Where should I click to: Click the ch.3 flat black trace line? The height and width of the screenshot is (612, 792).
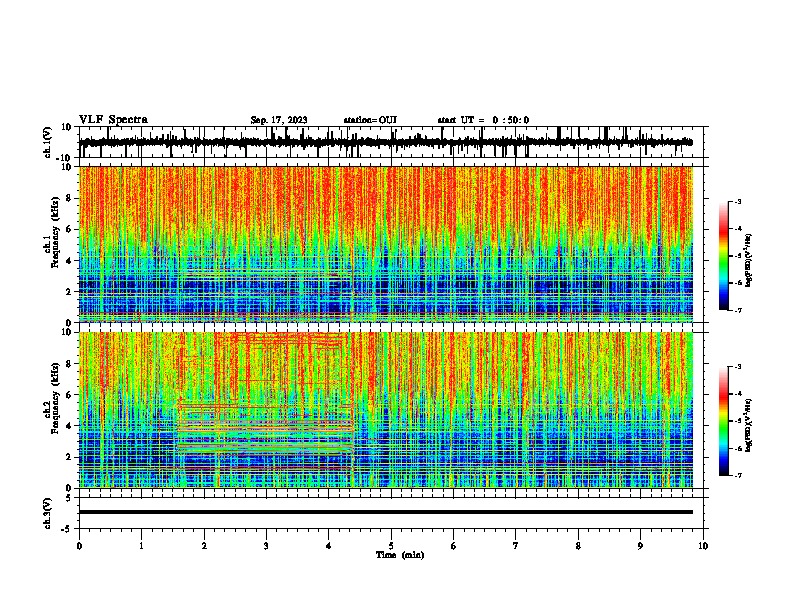click(x=386, y=512)
